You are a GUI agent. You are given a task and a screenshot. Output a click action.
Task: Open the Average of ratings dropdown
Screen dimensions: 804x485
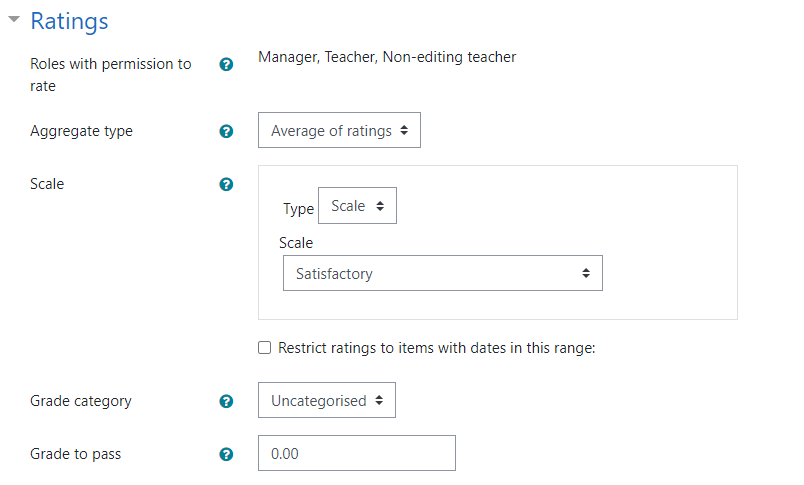339,130
